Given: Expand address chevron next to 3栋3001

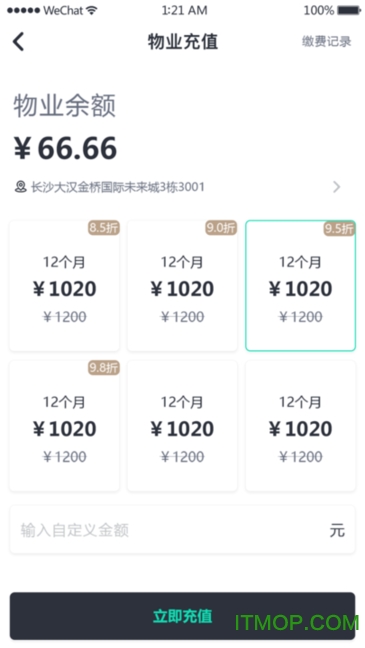Looking at the screenshot, I should tap(337, 187).
